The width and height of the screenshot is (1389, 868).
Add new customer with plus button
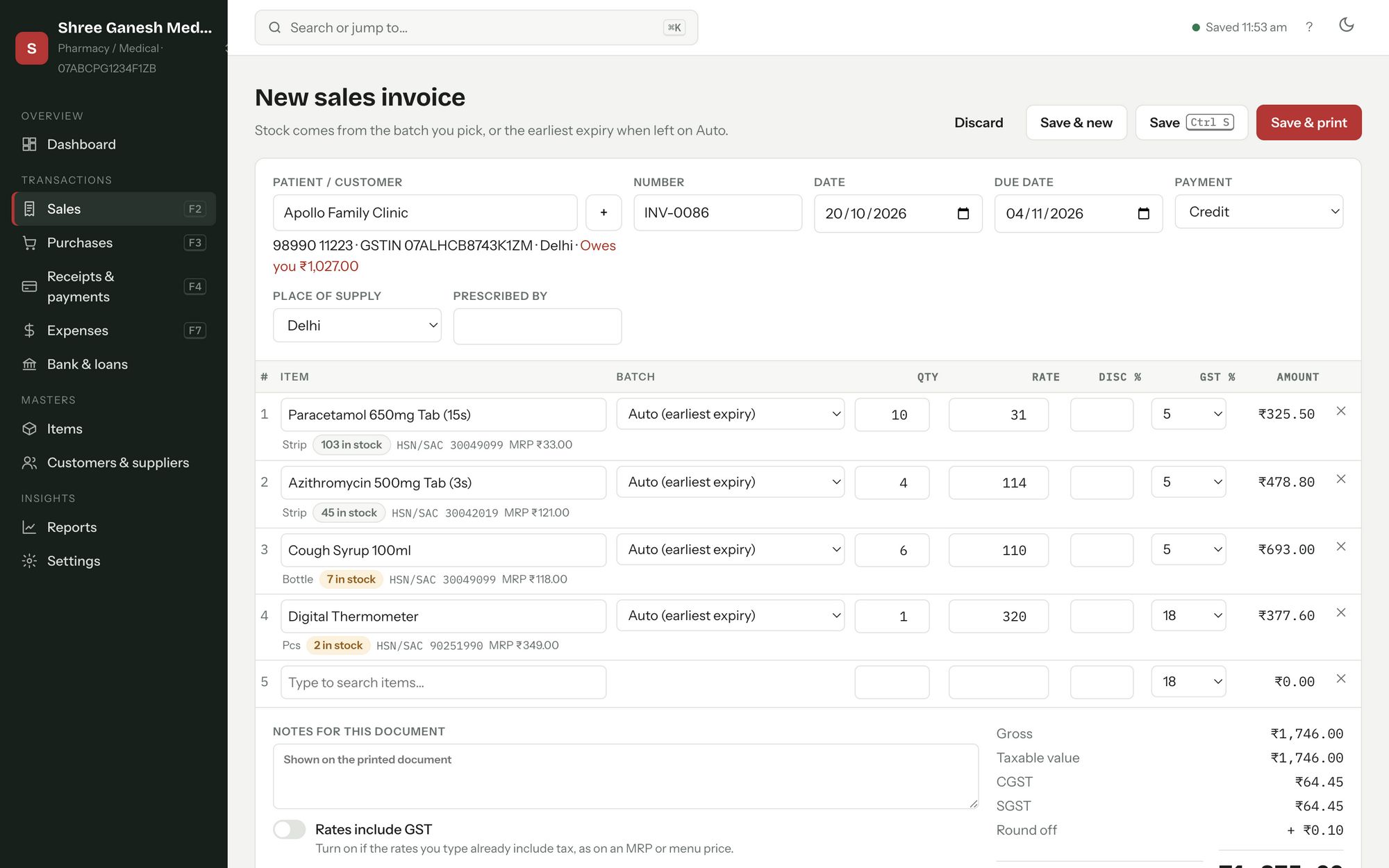(604, 212)
